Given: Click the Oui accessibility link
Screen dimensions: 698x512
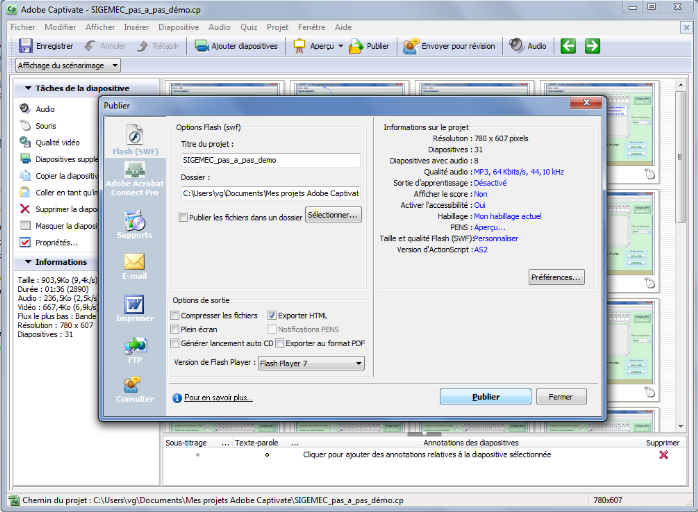Looking at the screenshot, I should click(x=479, y=205).
